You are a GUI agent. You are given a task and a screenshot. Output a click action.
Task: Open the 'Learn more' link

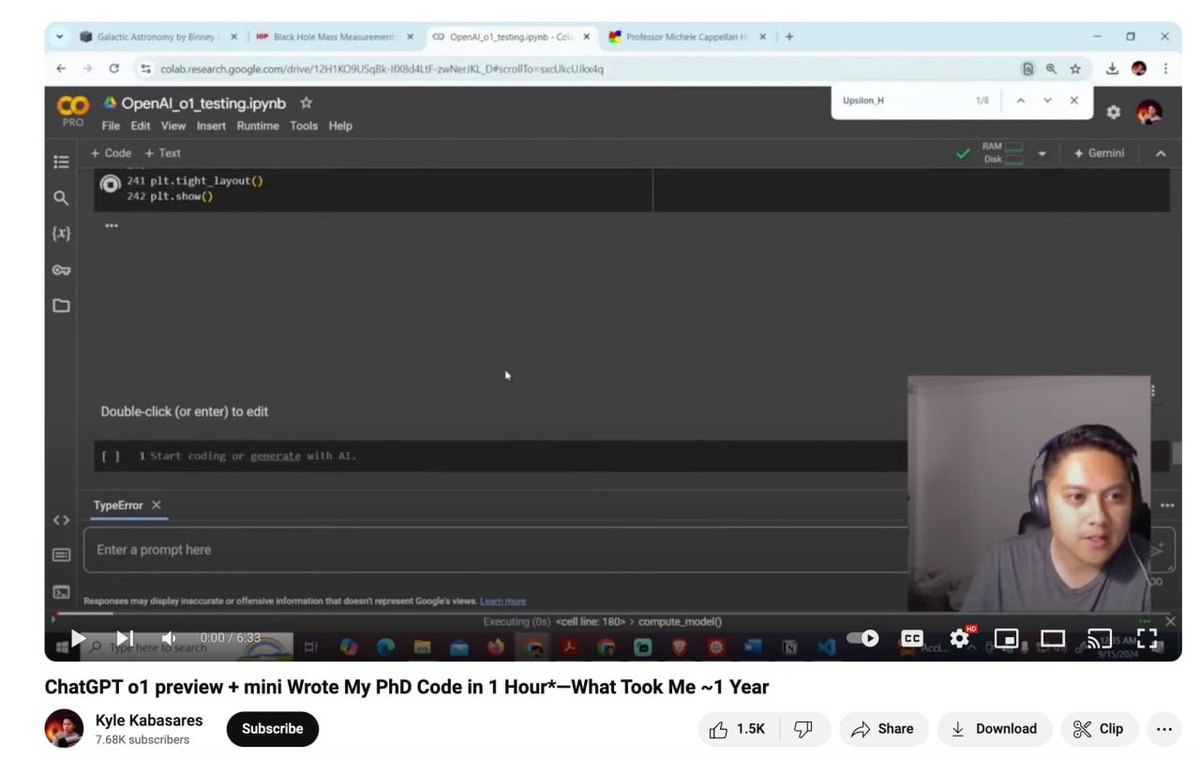pos(503,601)
